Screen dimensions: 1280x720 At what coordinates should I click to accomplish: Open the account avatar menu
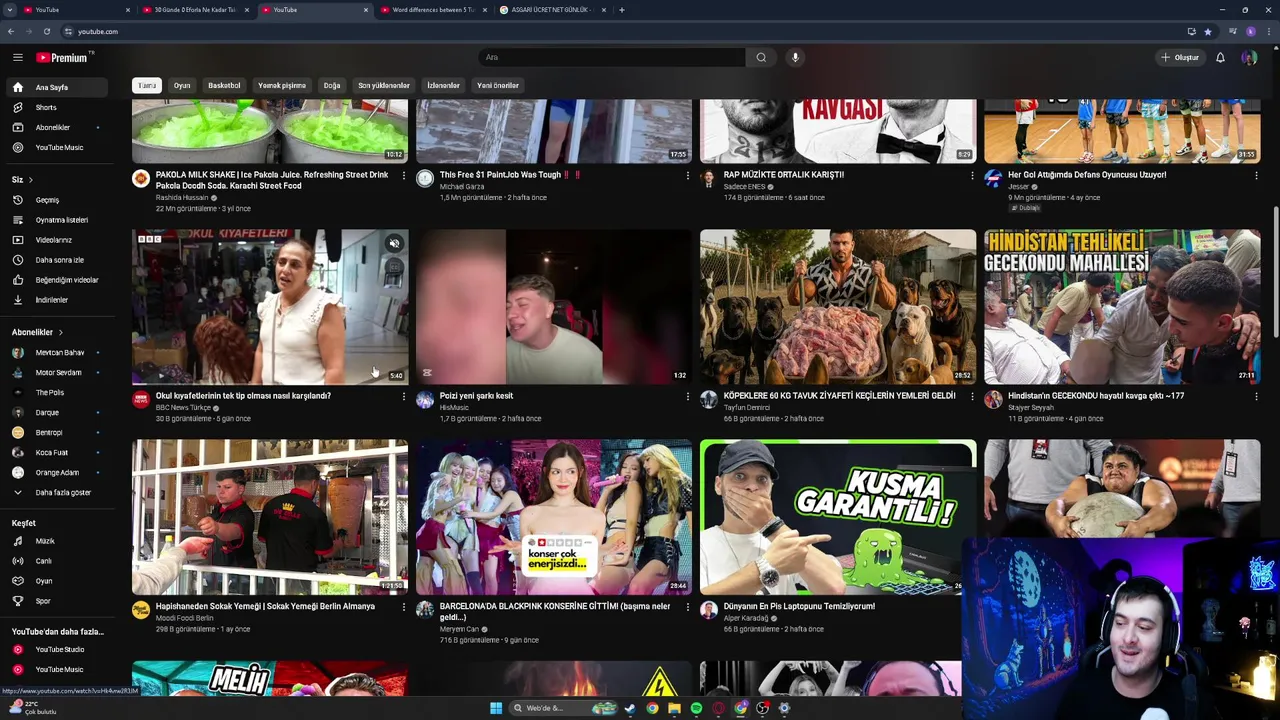point(1249,57)
